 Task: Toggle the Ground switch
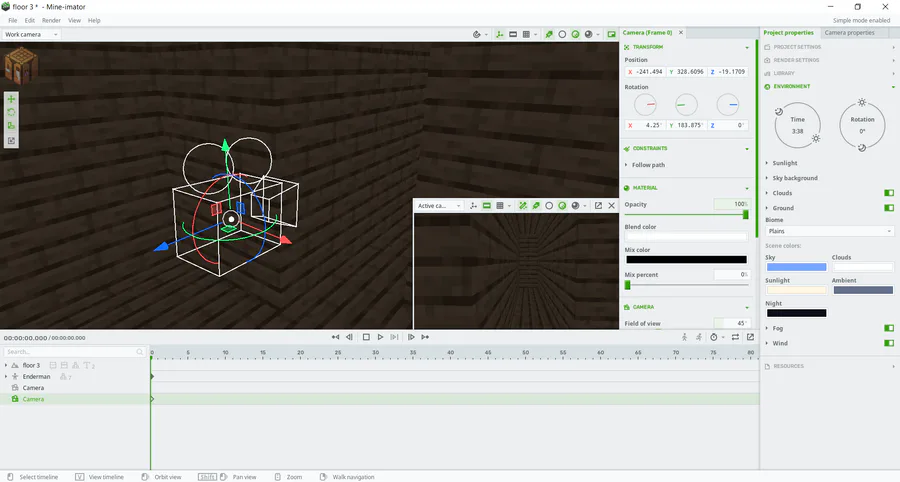pyautogui.click(x=889, y=208)
